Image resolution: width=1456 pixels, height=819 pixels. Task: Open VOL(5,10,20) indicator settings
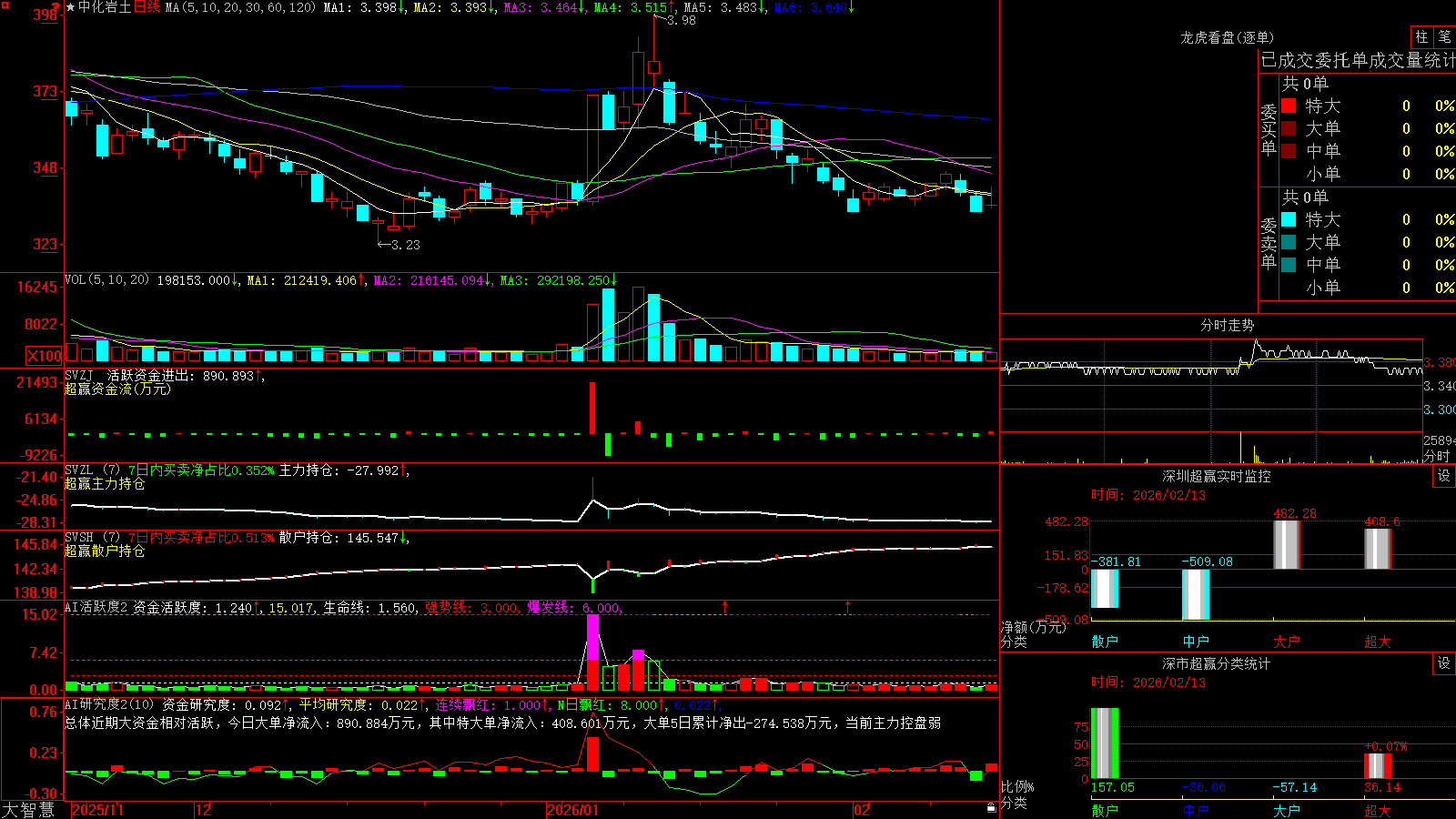click(106, 280)
